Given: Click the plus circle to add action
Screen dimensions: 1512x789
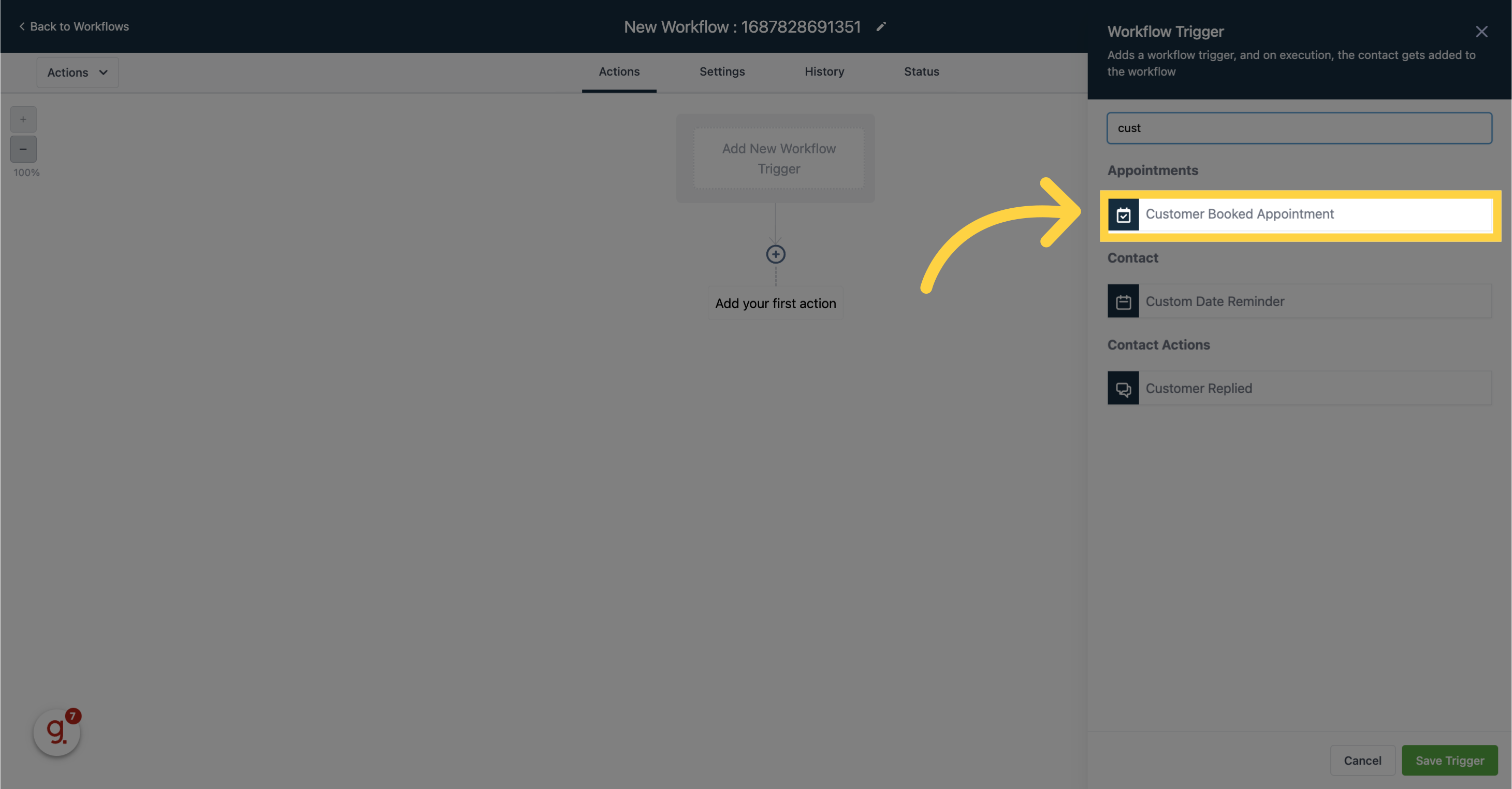Looking at the screenshot, I should [x=775, y=254].
